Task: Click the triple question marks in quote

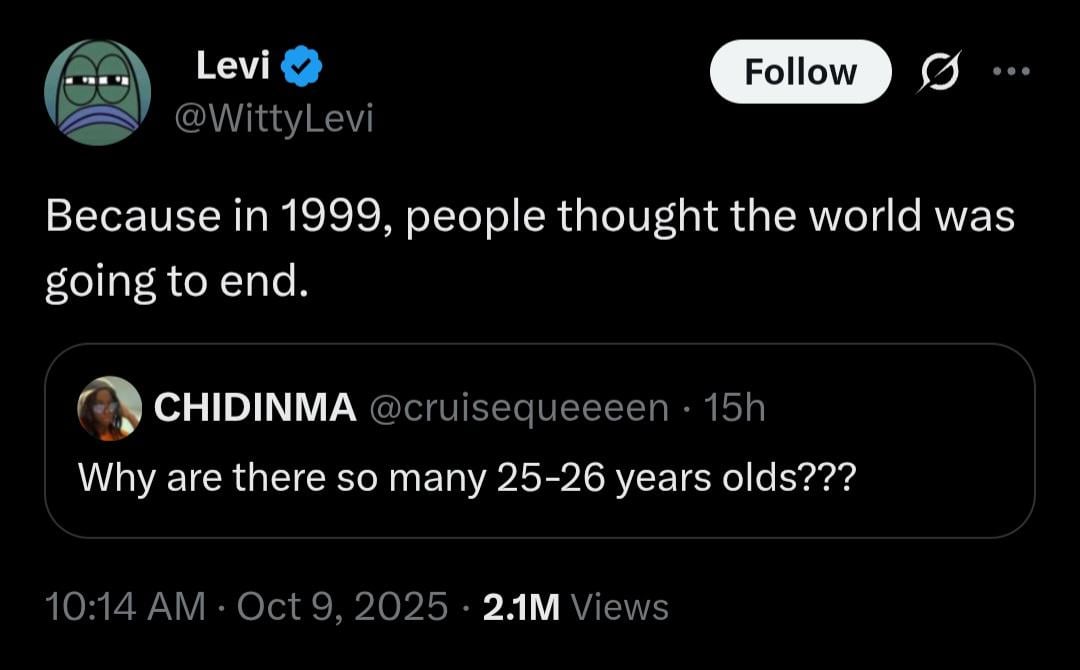Action: click(826, 478)
